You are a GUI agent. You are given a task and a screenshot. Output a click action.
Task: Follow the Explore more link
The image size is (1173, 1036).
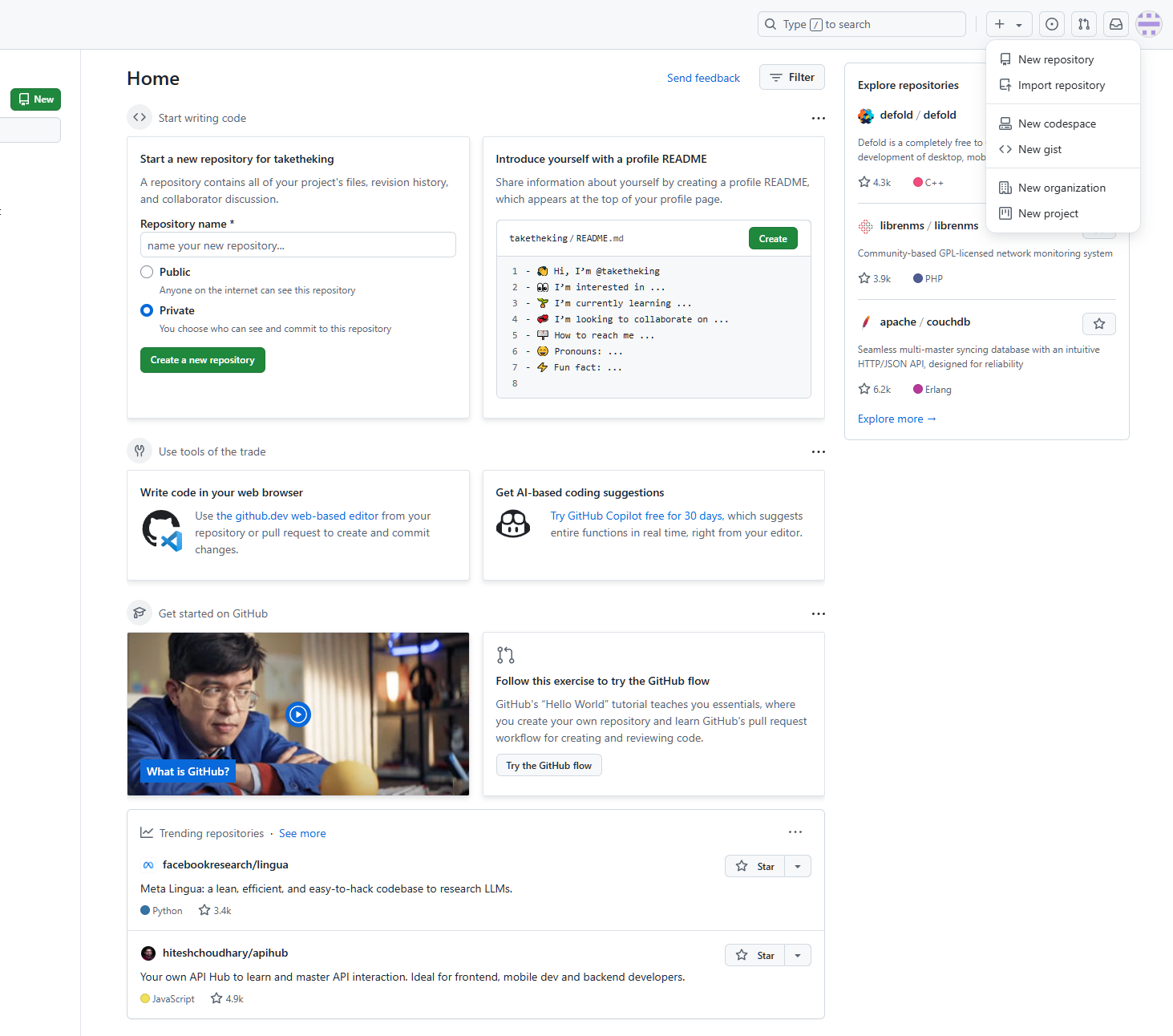pyautogui.click(x=897, y=419)
